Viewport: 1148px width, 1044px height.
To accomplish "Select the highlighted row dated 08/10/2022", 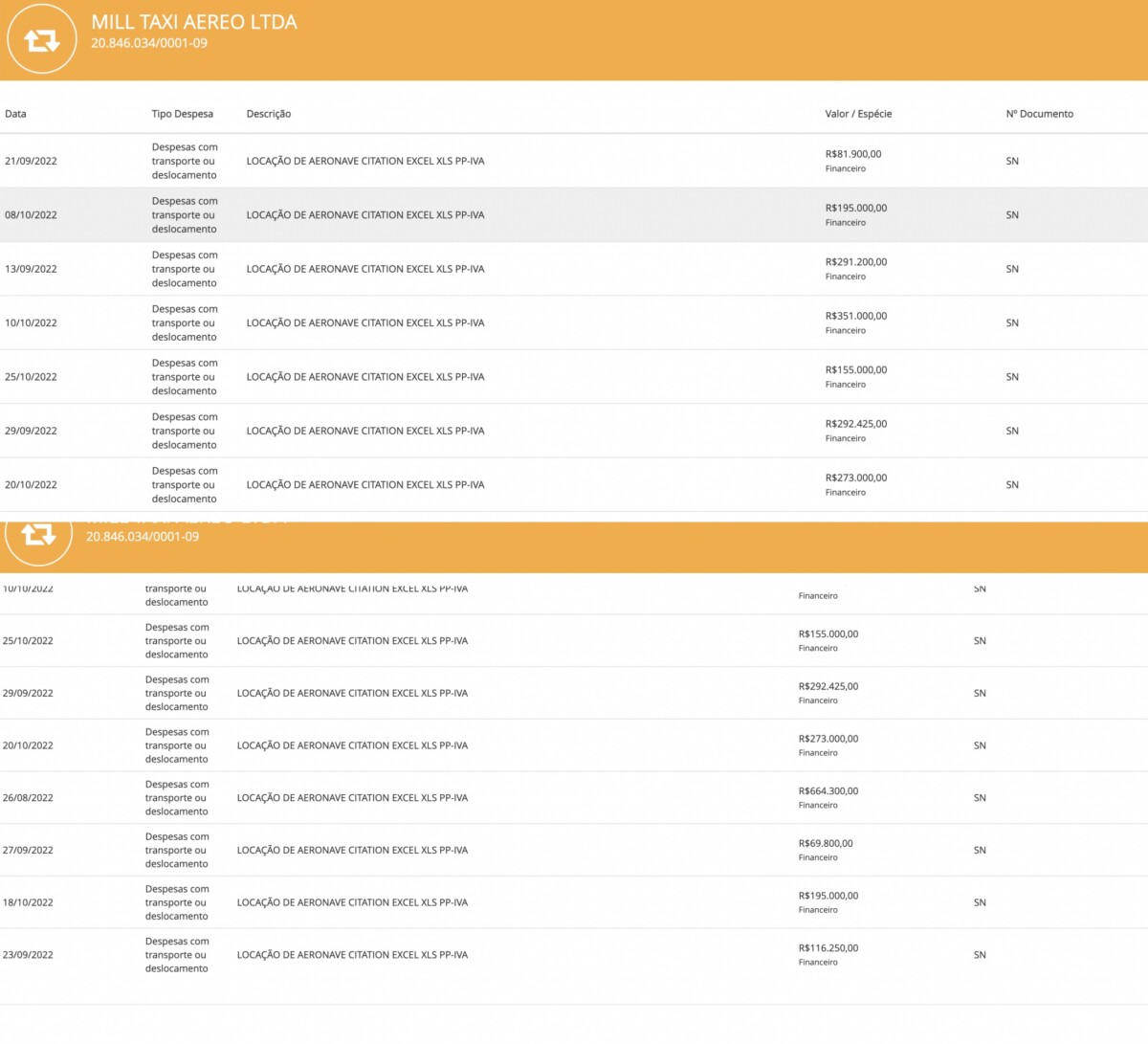I will click(x=31, y=215).
